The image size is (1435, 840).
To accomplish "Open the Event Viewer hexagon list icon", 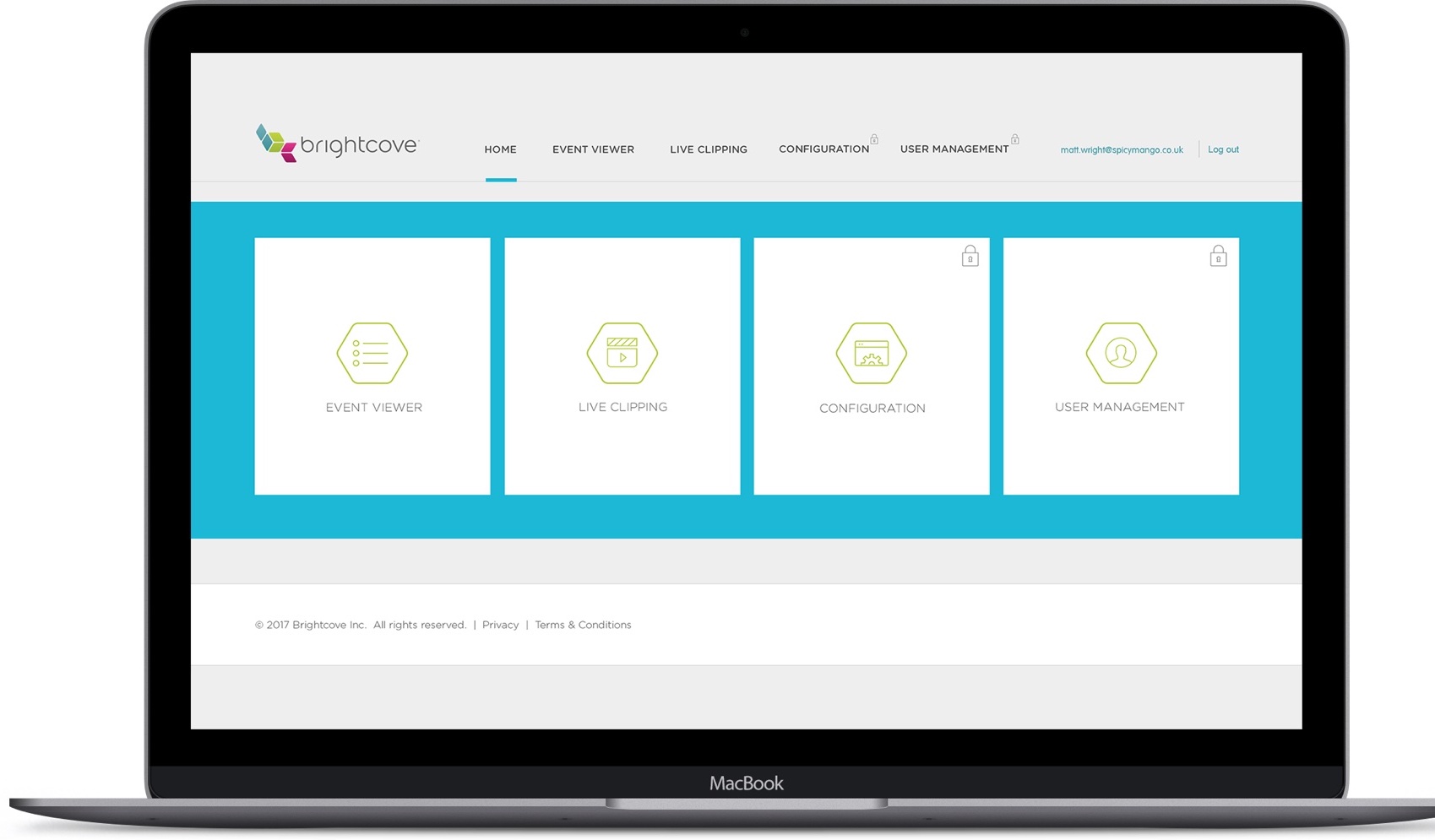I will tap(372, 353).
